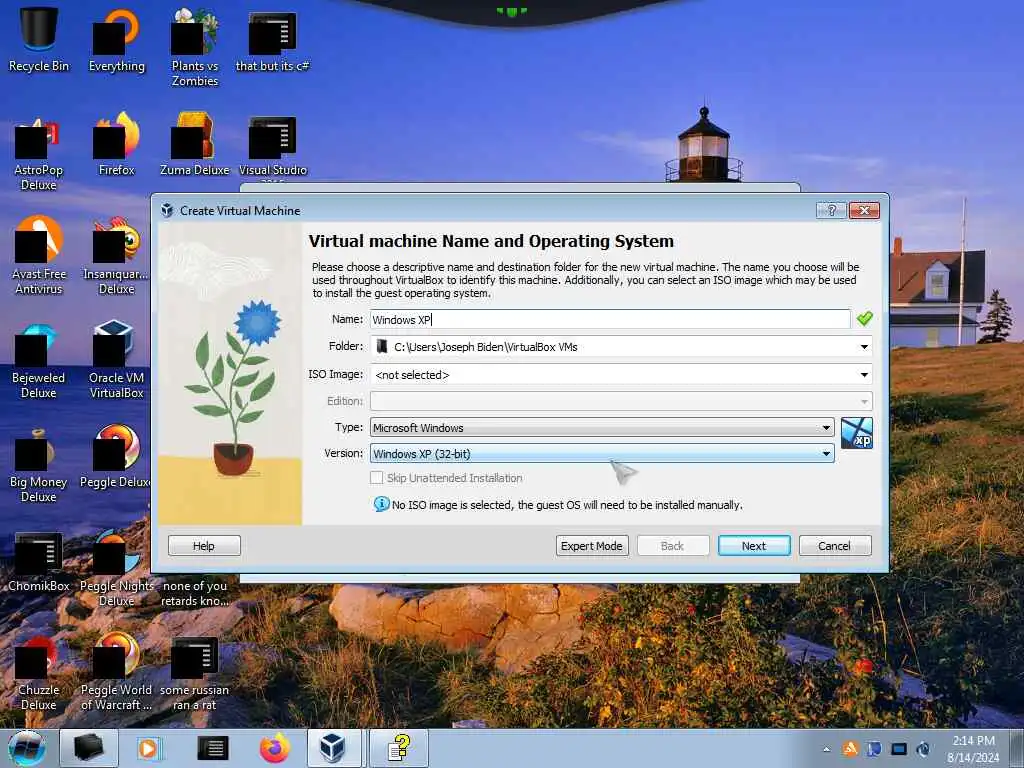1024x768 pixels.
Task: Click the Windows Start orb
Action: pos(27,748)
